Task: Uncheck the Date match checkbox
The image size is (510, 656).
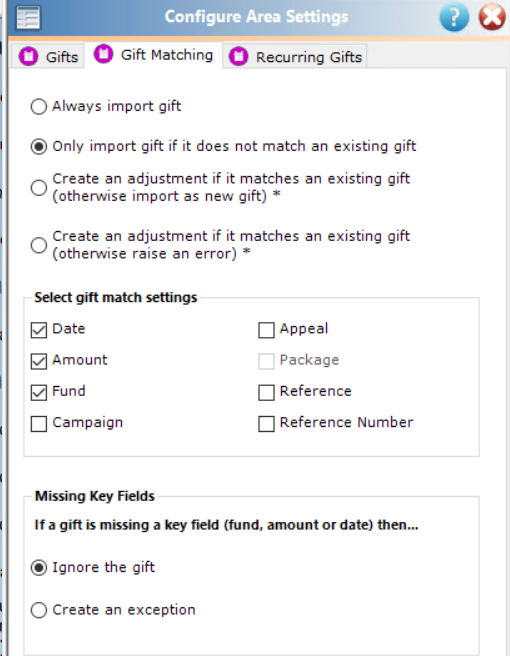Action: point(39,330)
